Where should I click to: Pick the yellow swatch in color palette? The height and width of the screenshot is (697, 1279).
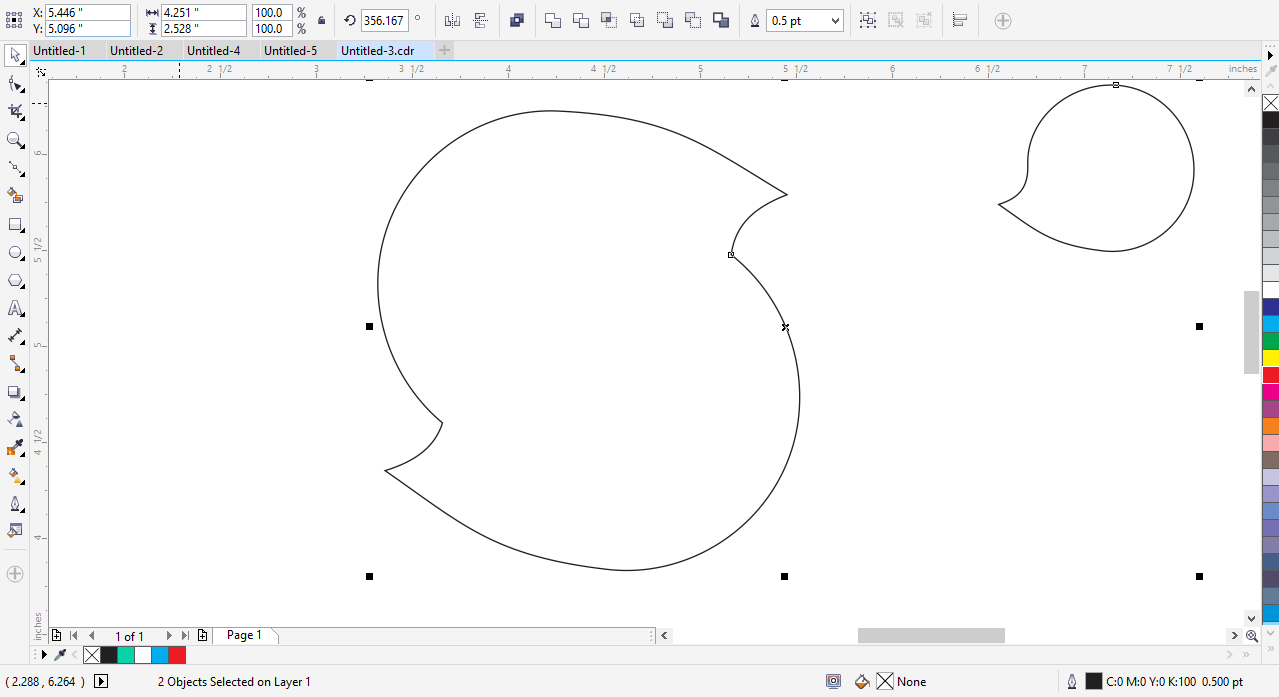[1270, 358]
